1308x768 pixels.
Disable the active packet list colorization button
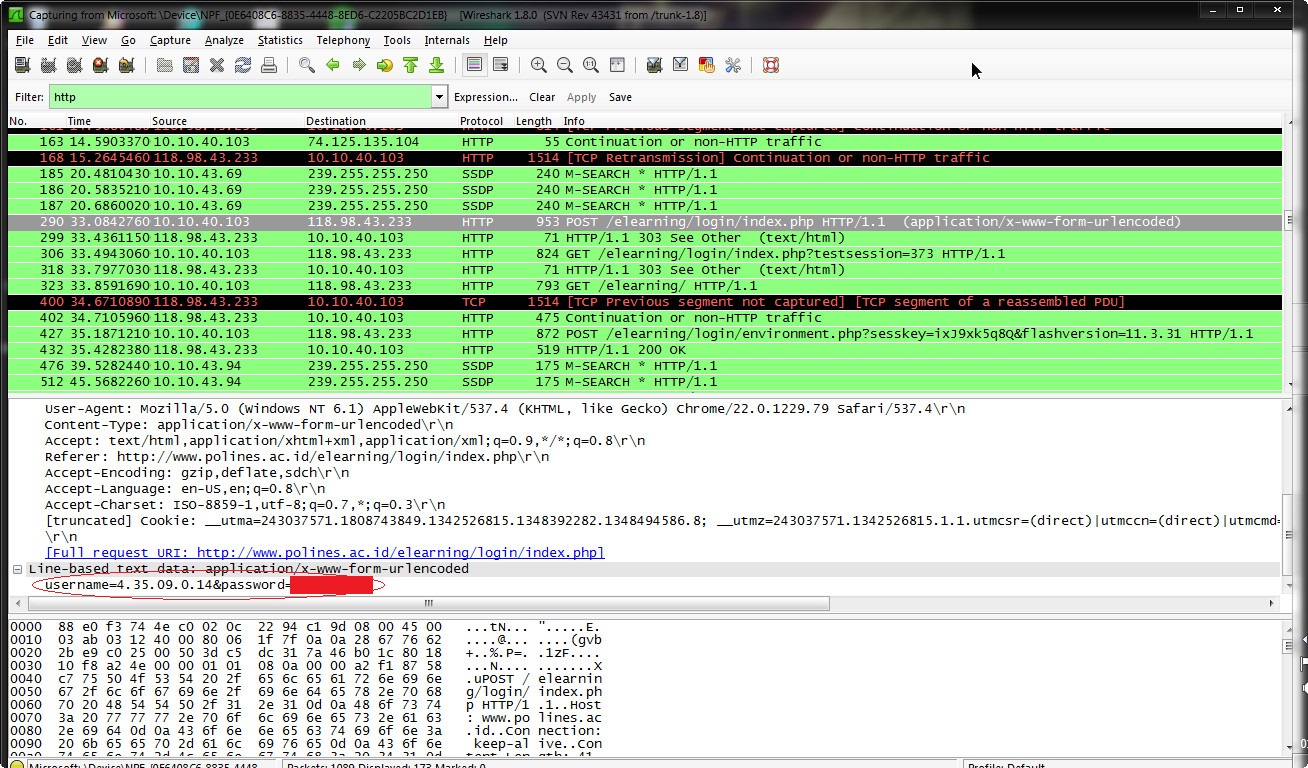click(474, 64)
